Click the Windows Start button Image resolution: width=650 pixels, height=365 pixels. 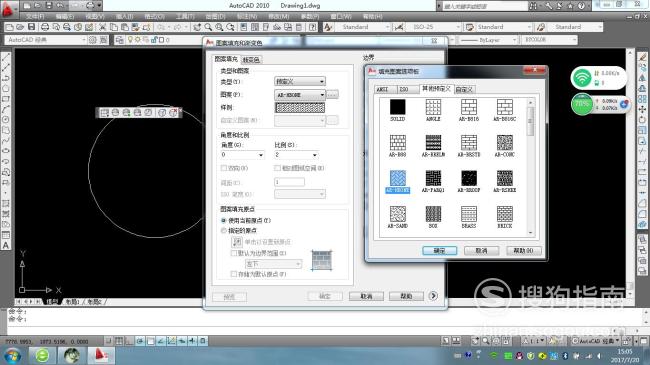[12, 355]
